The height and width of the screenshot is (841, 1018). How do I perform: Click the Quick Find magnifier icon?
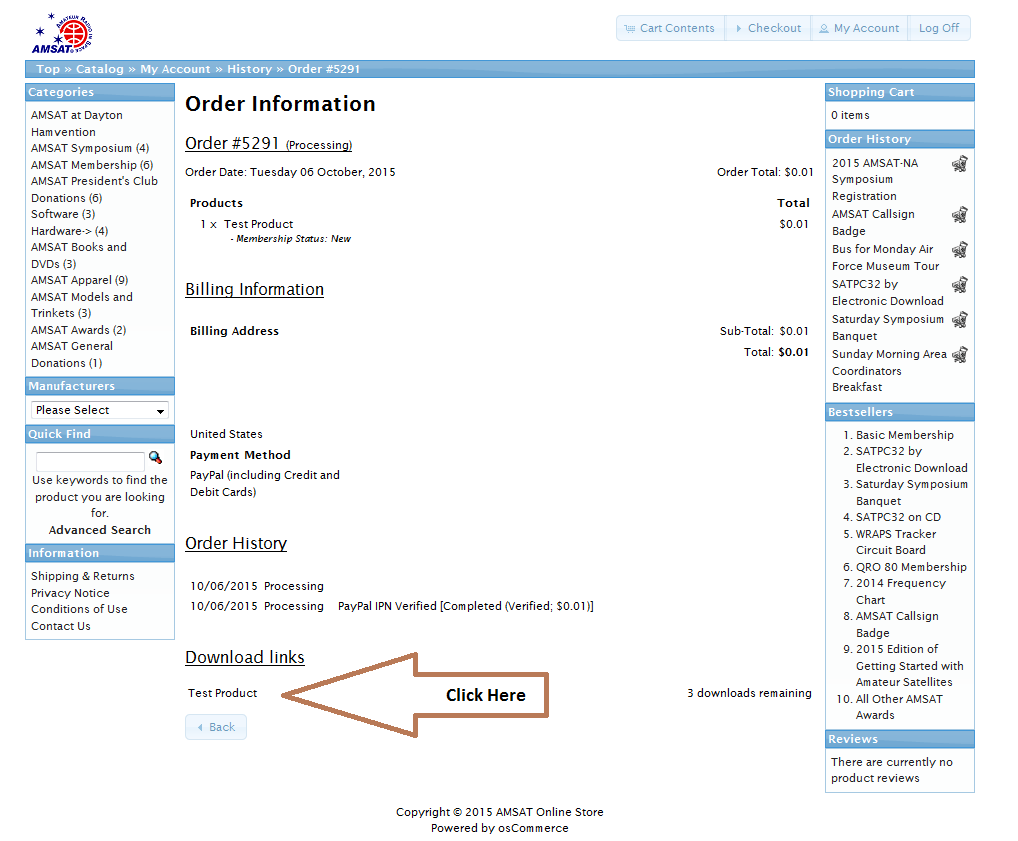pos(155,458)
